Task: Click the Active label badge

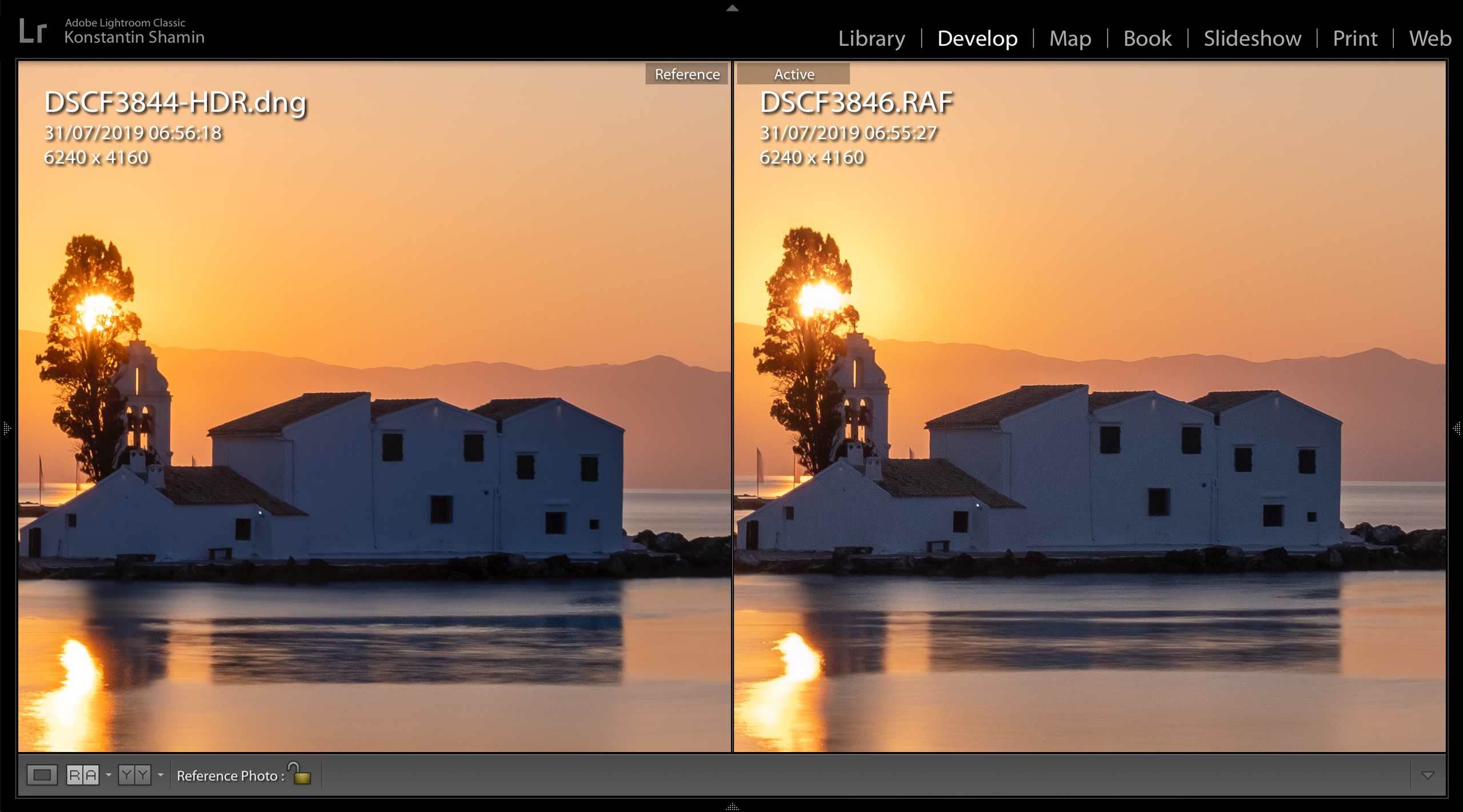Action: (x=793, y=74)
